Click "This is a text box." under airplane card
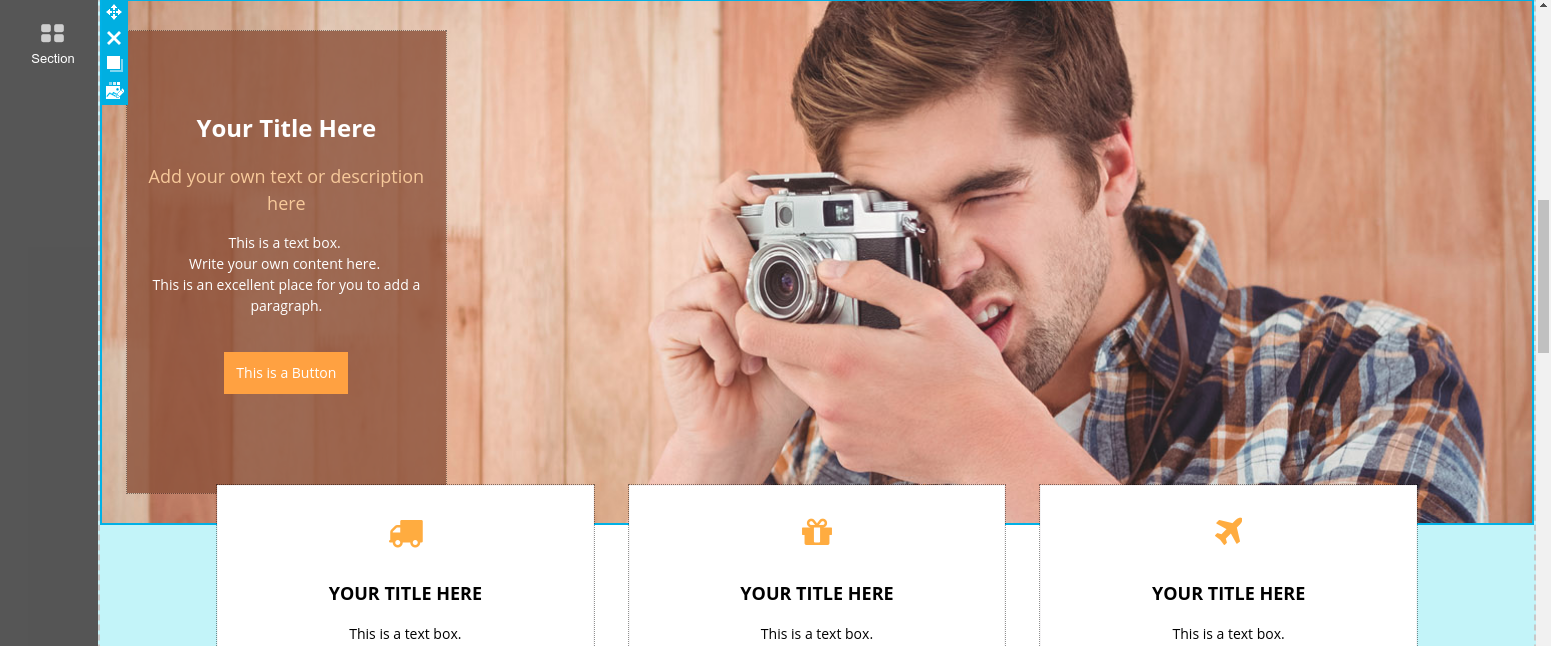This screenshot has width=1551, height=646. click(x=1228, y=634)
